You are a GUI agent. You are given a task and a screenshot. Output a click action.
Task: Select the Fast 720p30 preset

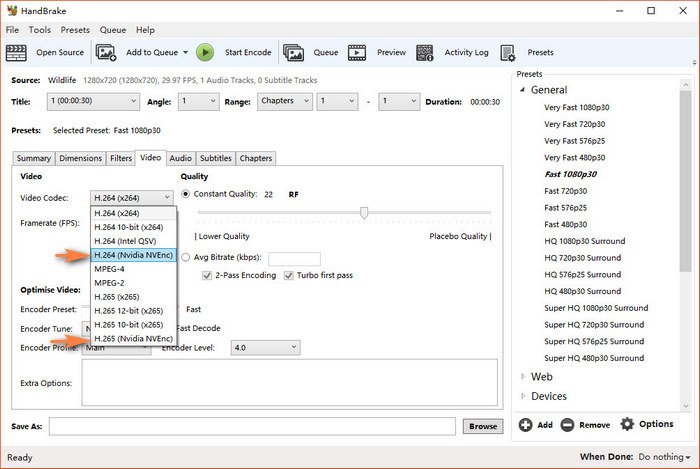point(566,191)
